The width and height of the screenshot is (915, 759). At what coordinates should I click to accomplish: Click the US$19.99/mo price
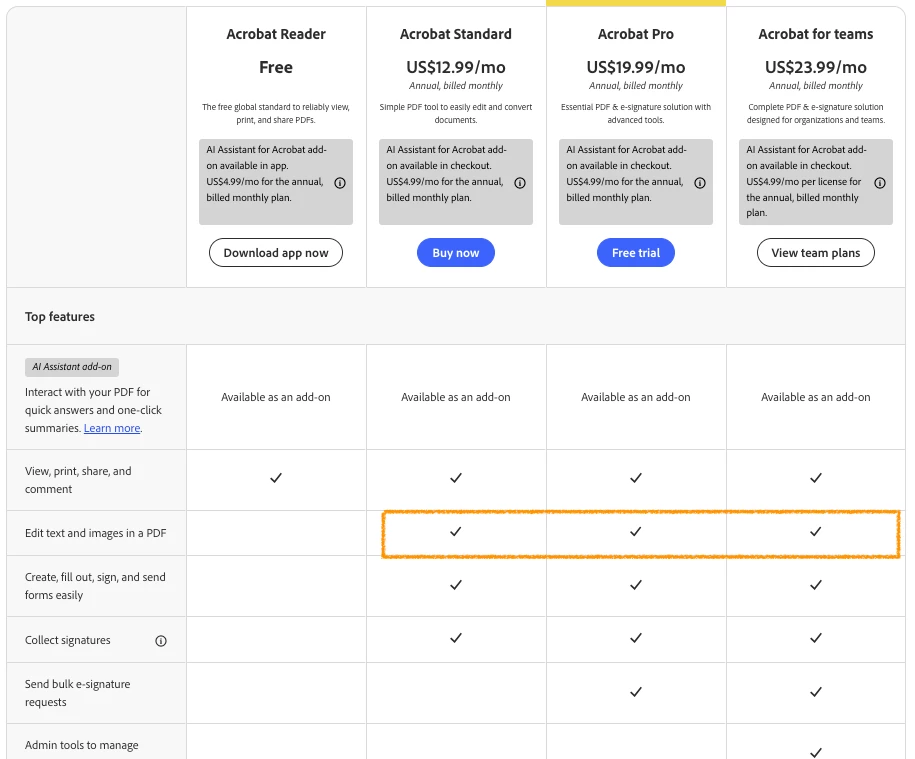635,67
